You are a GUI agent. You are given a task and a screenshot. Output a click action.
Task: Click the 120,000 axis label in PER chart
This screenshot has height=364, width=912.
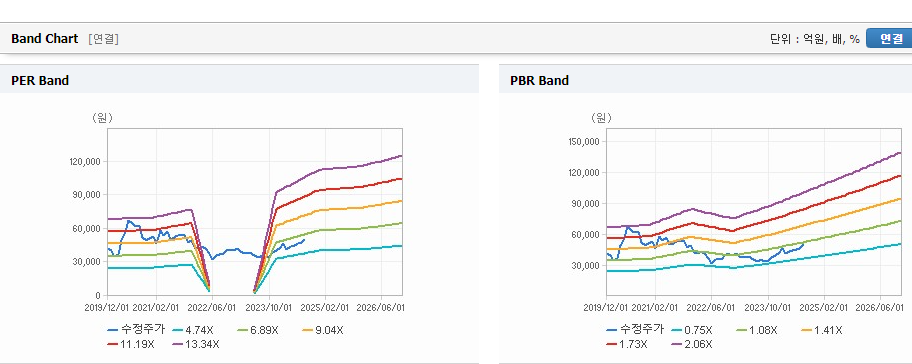pyautogui.click(x=86, y=162)
